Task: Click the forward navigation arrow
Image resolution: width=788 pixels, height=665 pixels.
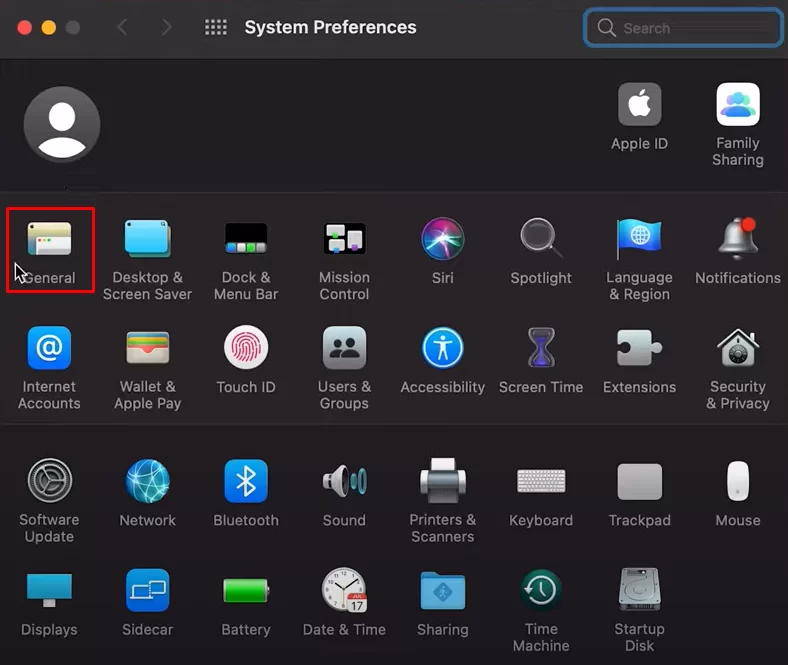Action: pos(166,27)
